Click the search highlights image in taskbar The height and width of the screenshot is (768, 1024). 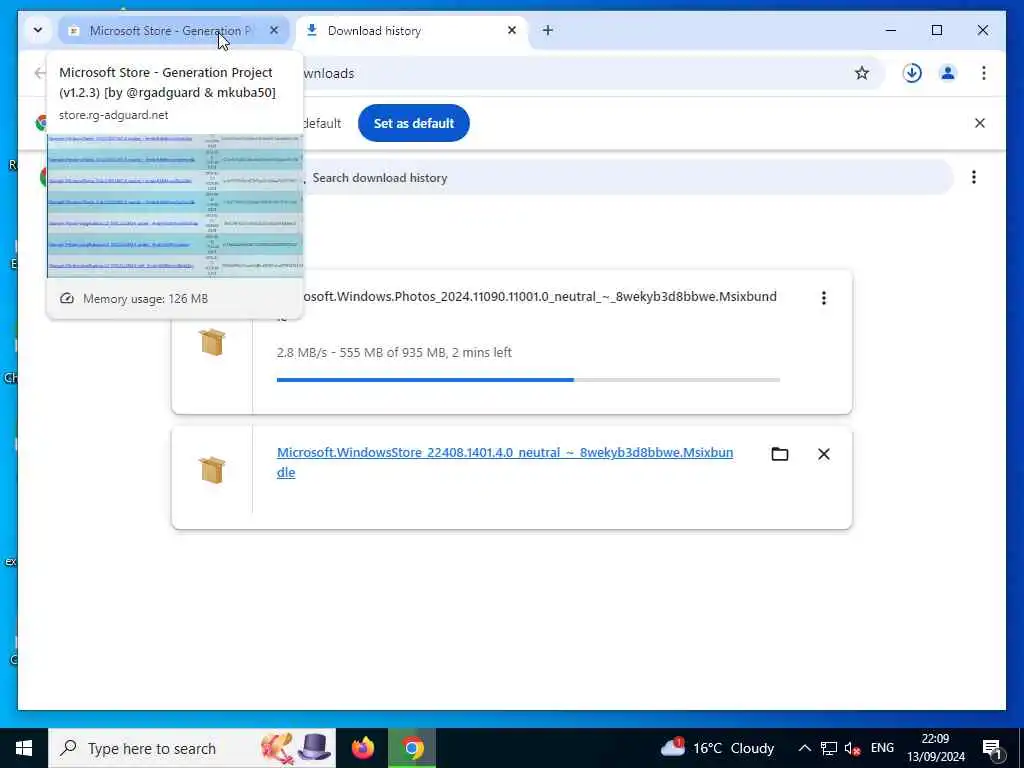[296, 748]
